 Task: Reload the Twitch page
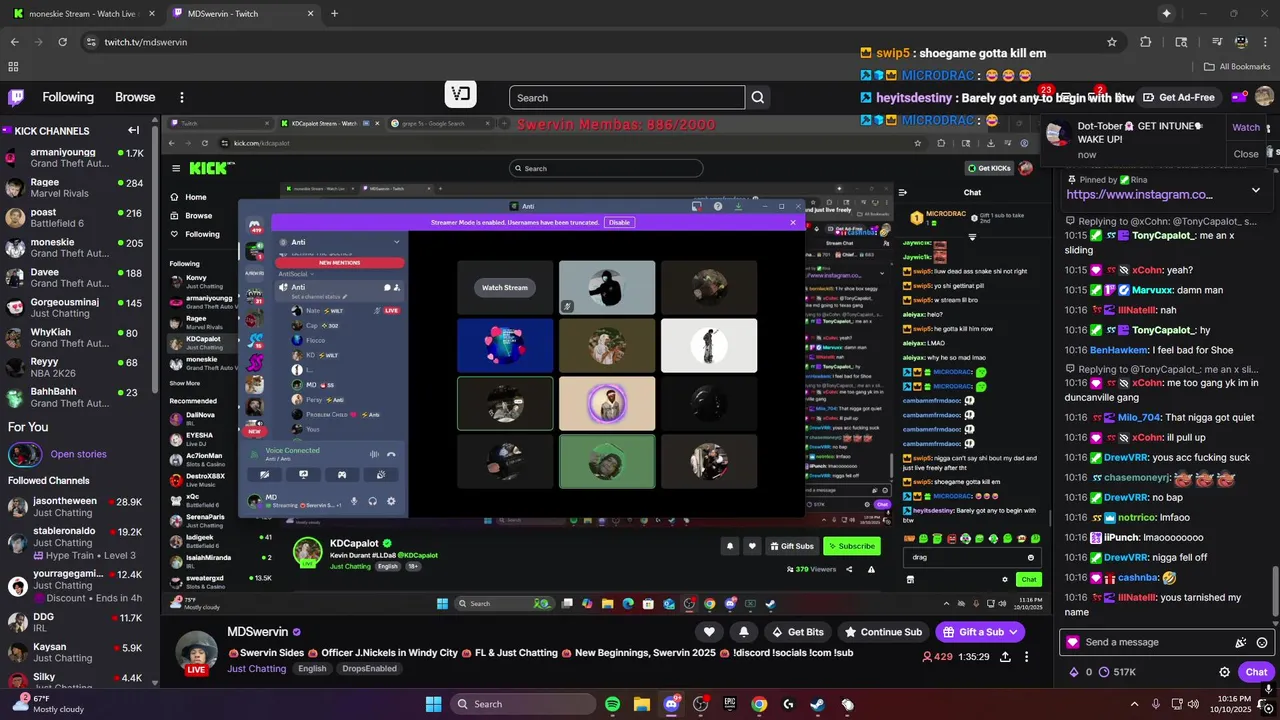tap(63, 42)
